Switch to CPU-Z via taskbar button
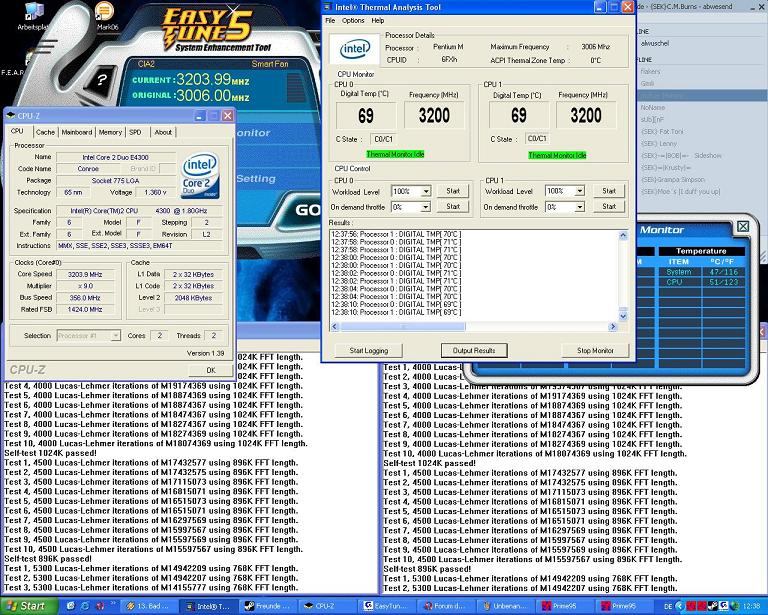This screenshot has height=615, width=768. coord(329,606)
